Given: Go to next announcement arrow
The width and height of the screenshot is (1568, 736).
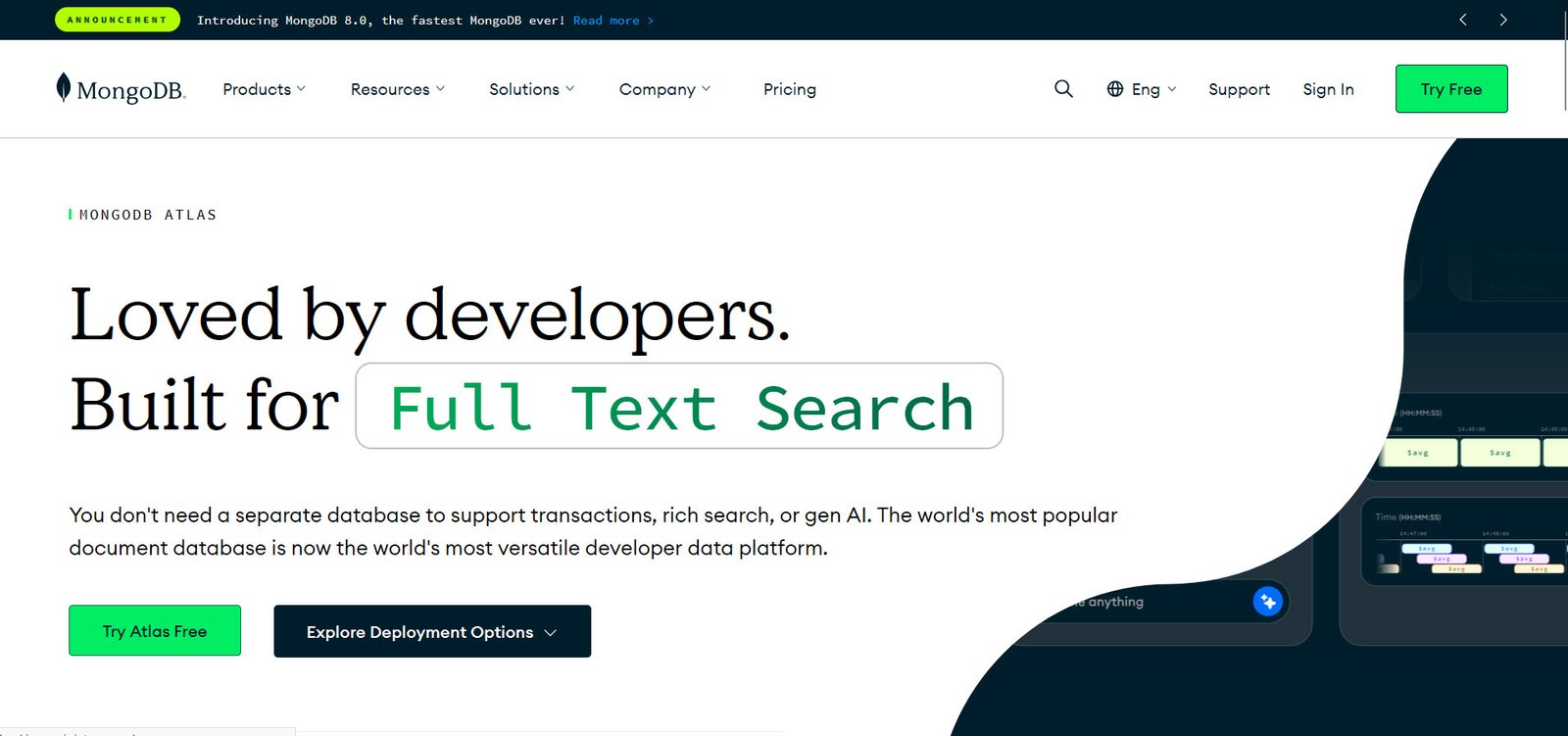Looking at the screenshot, I should [x=1503, y=20].
